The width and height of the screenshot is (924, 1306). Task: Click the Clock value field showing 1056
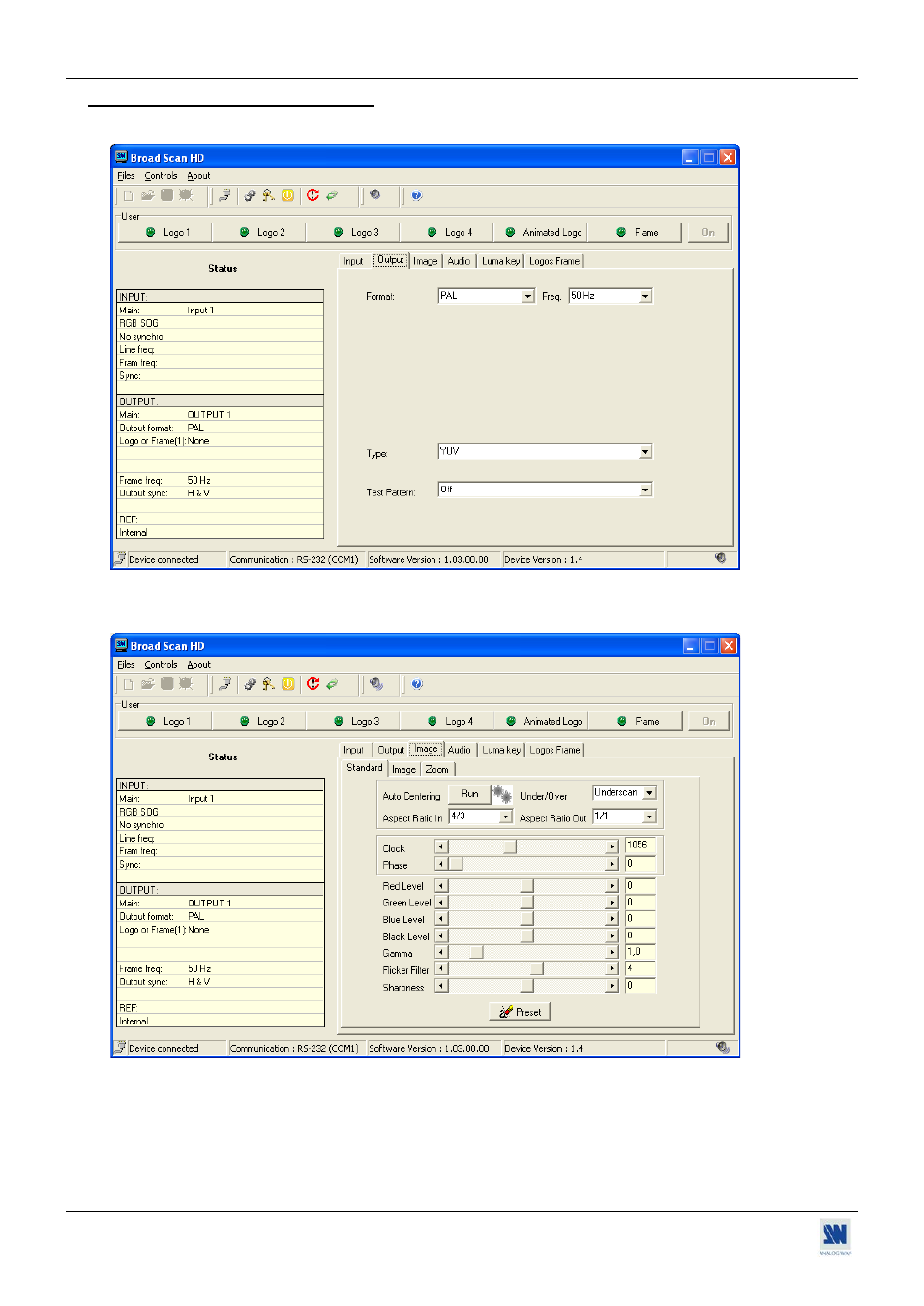[x=641, y=846]
